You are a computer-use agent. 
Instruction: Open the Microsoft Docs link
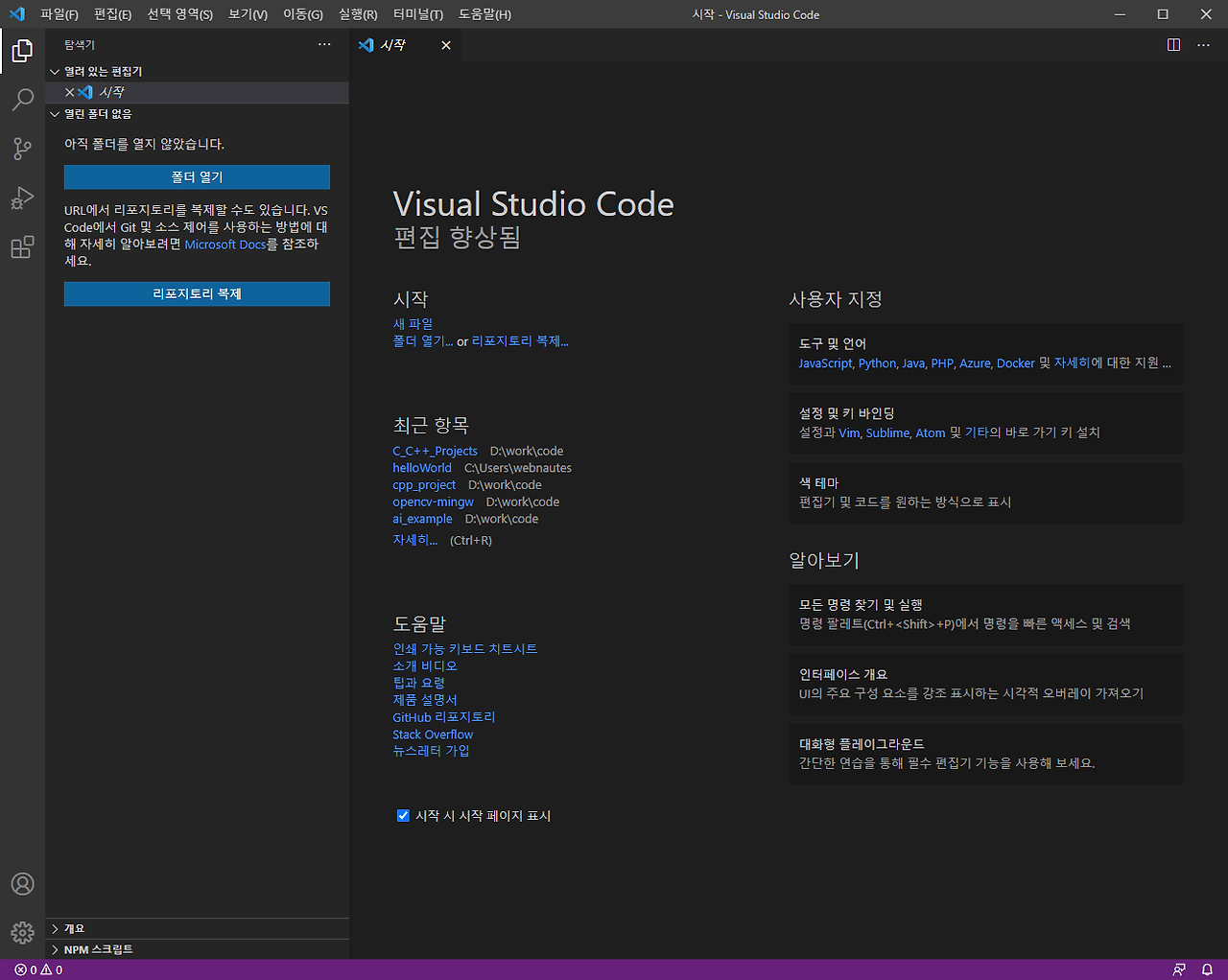coord(224,245)
